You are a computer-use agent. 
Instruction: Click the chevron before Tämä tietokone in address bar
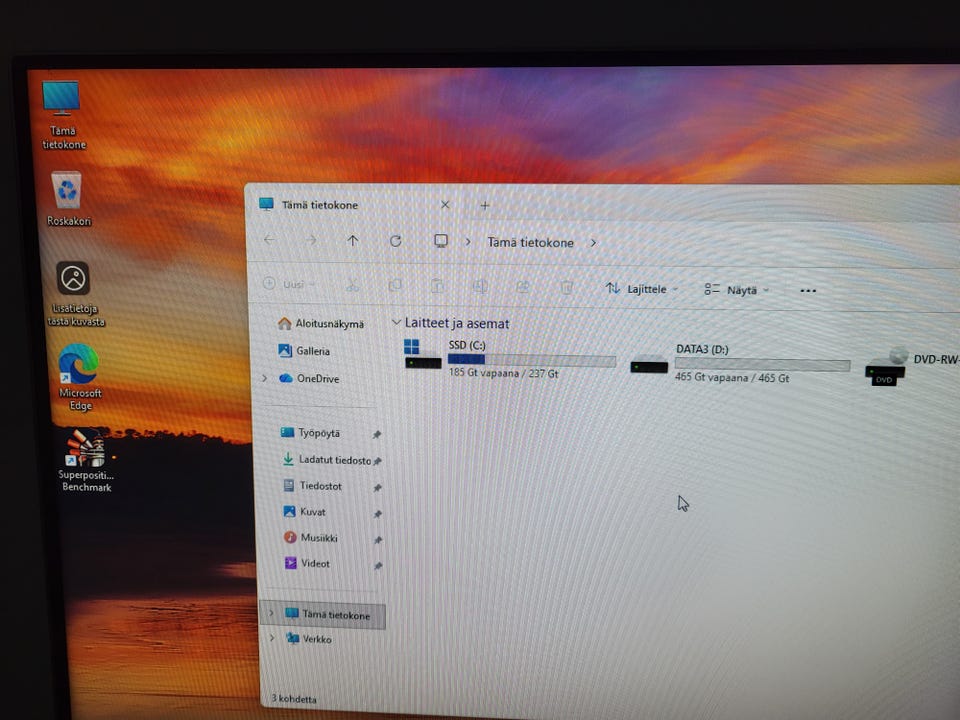coord(468,242)
